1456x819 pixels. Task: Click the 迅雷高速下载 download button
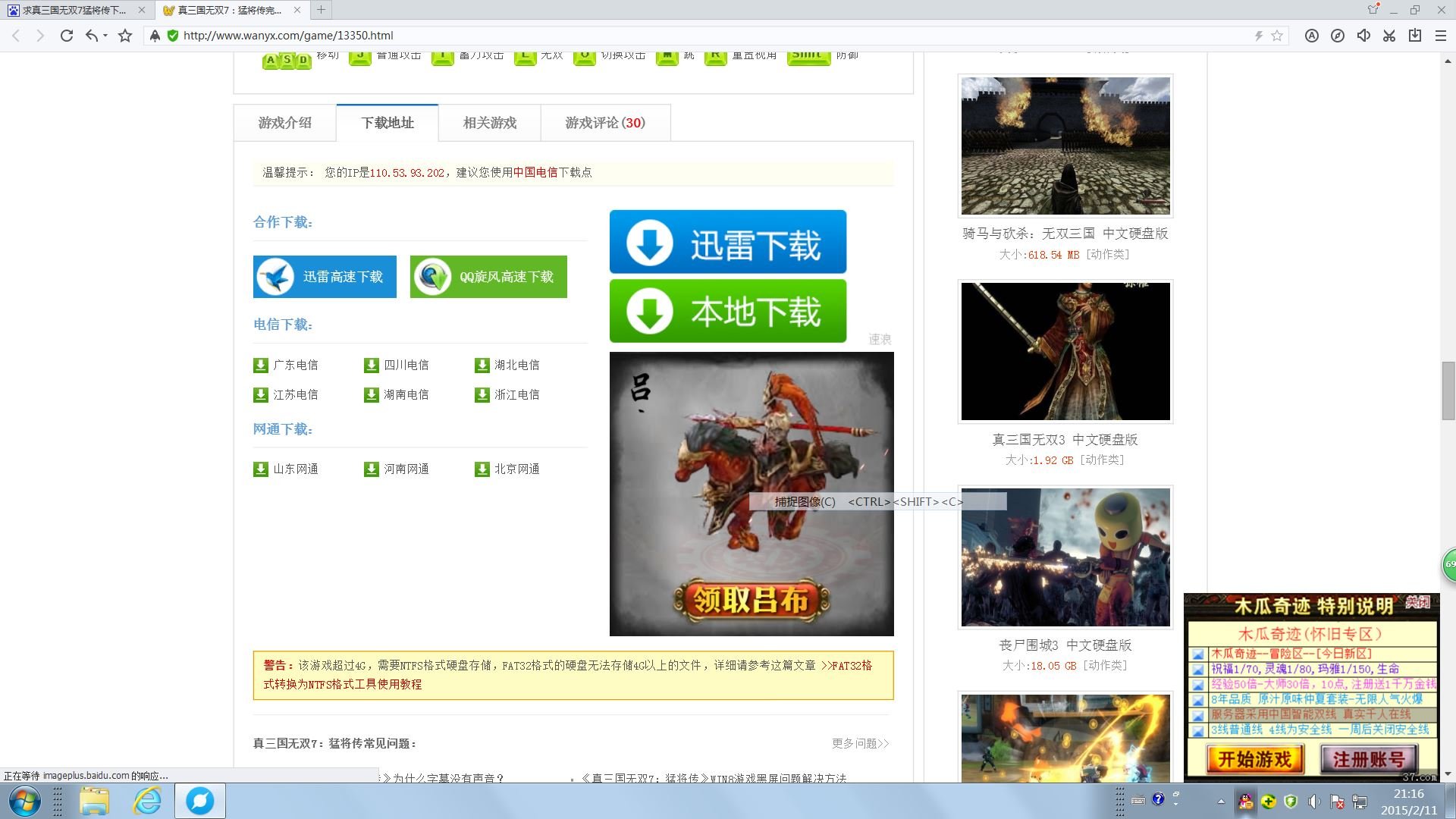click(325, 276)
